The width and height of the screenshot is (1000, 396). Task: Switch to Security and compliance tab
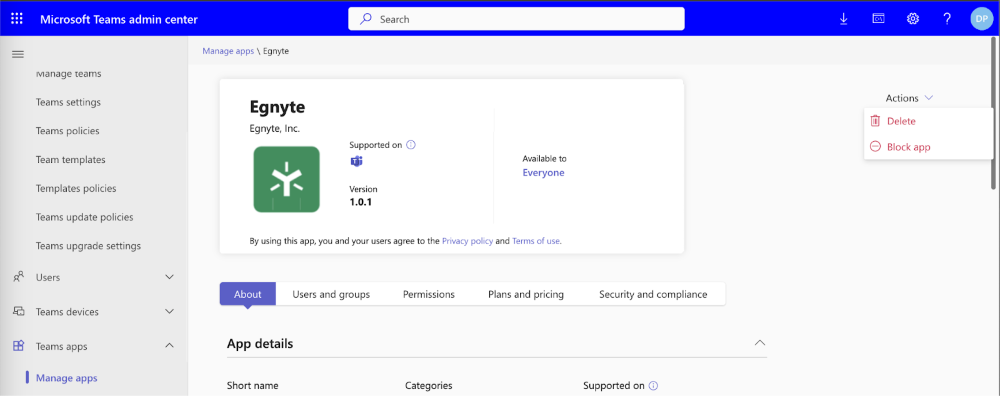point(653,294)
